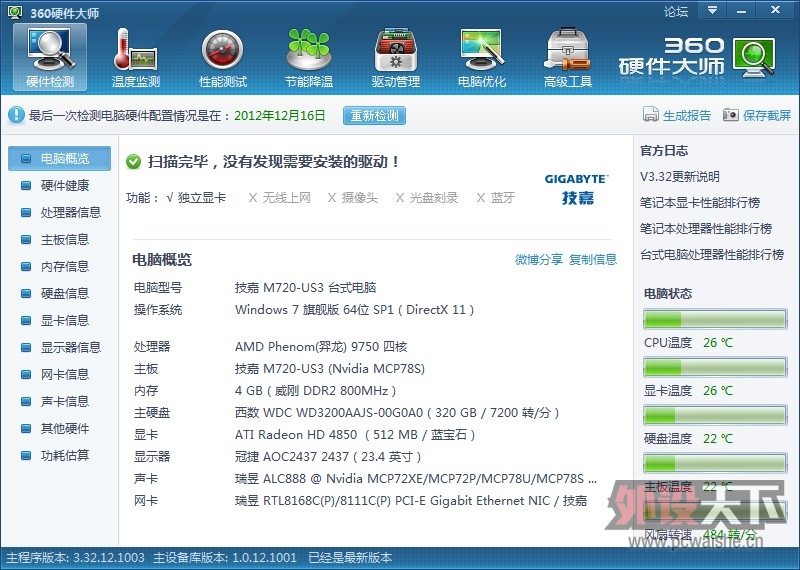
Task: Click the 摄像头 feature label
Action: 360,197
